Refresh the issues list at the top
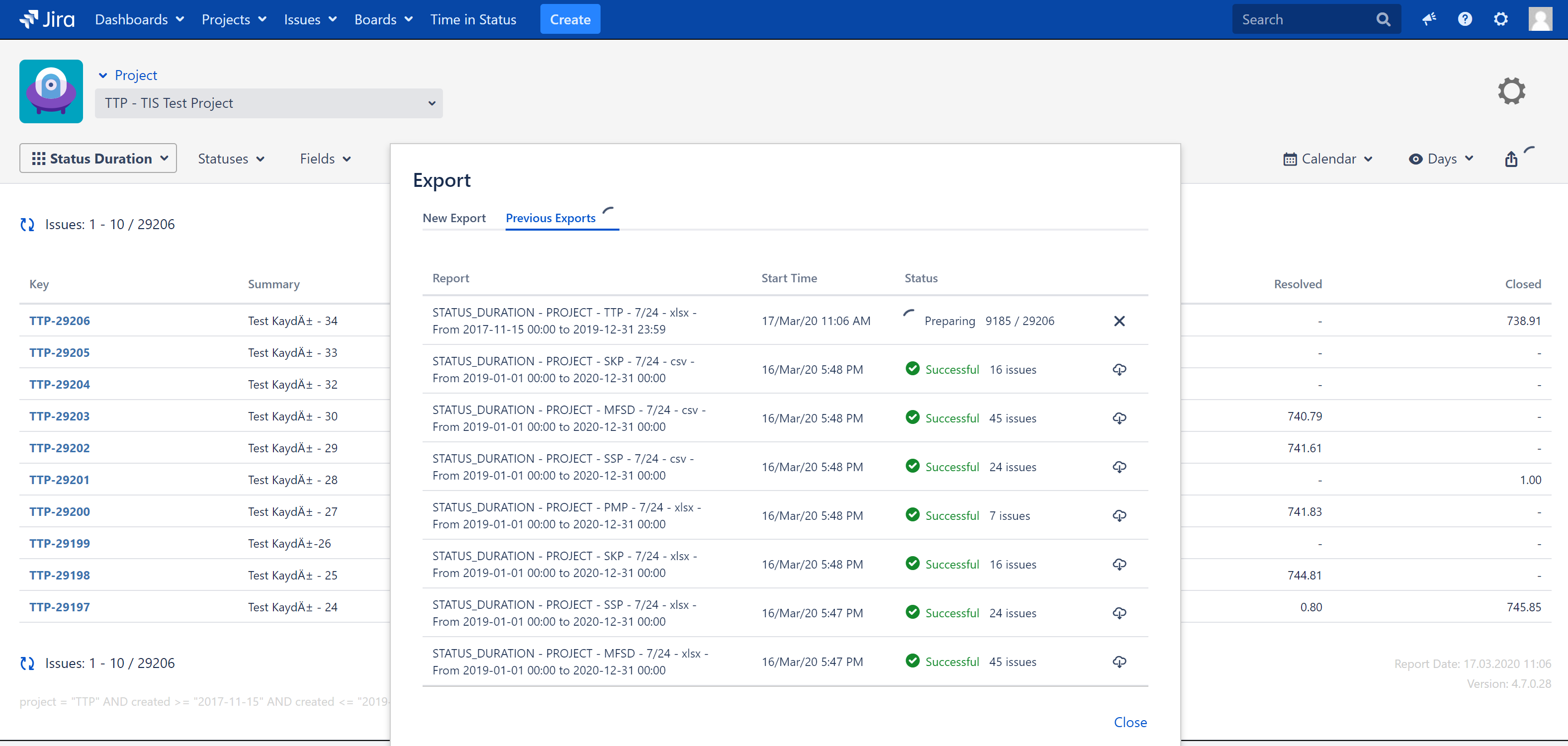Viewport: 1568px width, 746px height. 27,225
